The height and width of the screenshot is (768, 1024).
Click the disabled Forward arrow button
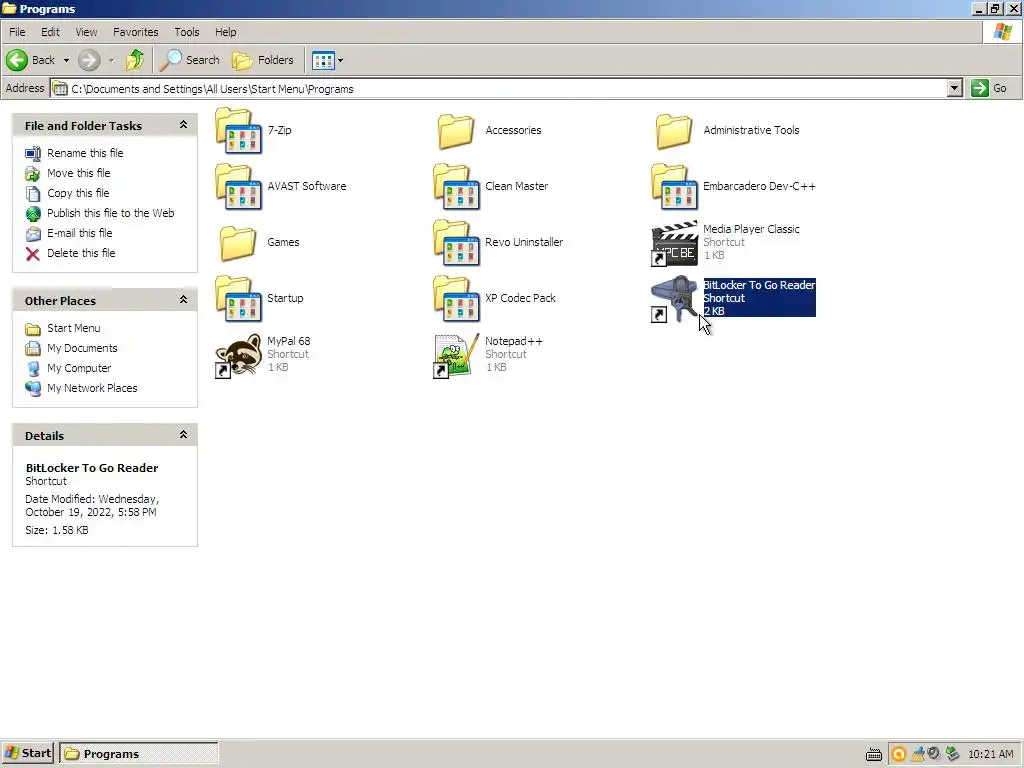pyautogui.click(x=89, y=60)
